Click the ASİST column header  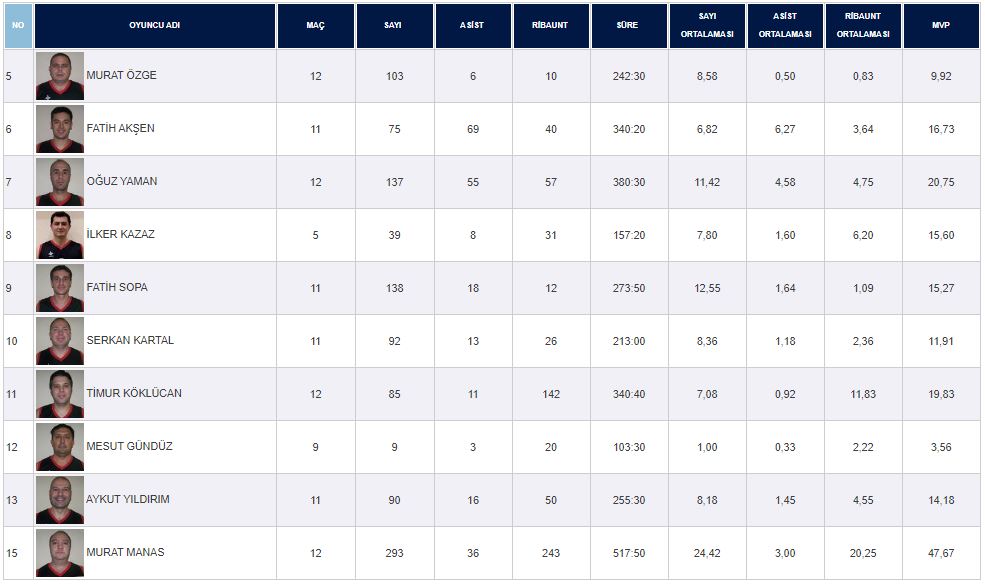(473, 25)
